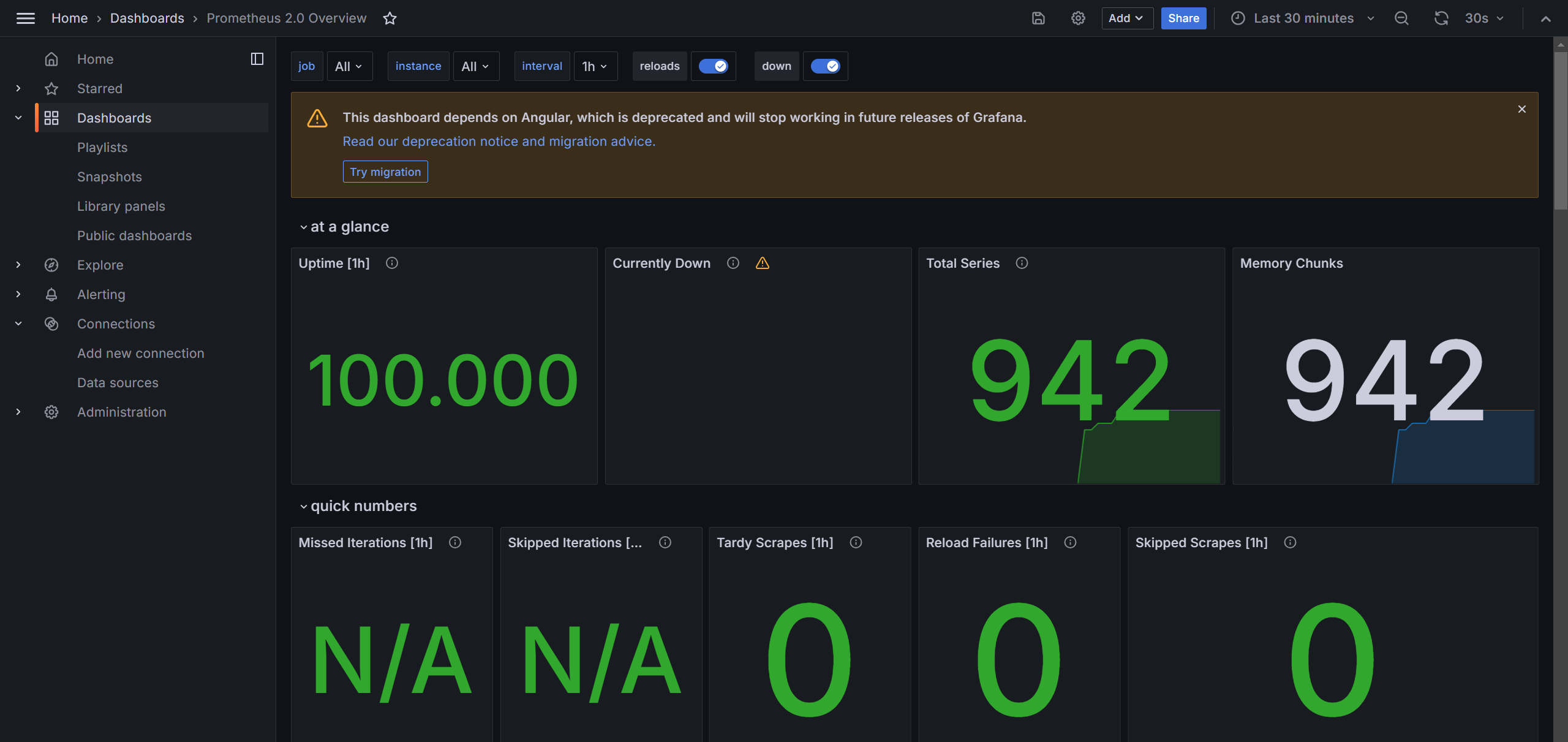Collapse the top toolbar with the chevron-up icon
1568x742 pixels.
tap(1545, 19)
